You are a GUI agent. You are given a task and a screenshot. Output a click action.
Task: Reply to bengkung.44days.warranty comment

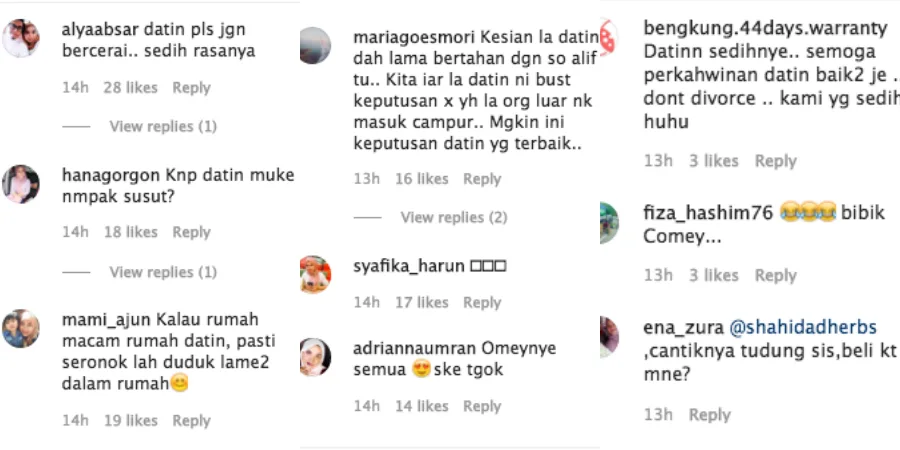[775, 161]
